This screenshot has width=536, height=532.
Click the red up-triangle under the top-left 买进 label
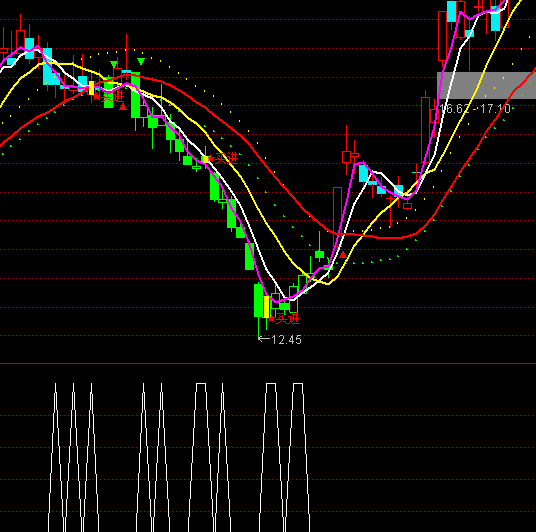click(123, 107)
